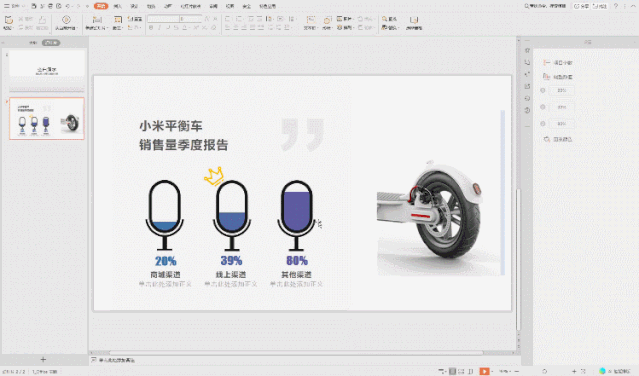Click the Bold B formatting icon
The image size is (639, 376).
[151, 28]
